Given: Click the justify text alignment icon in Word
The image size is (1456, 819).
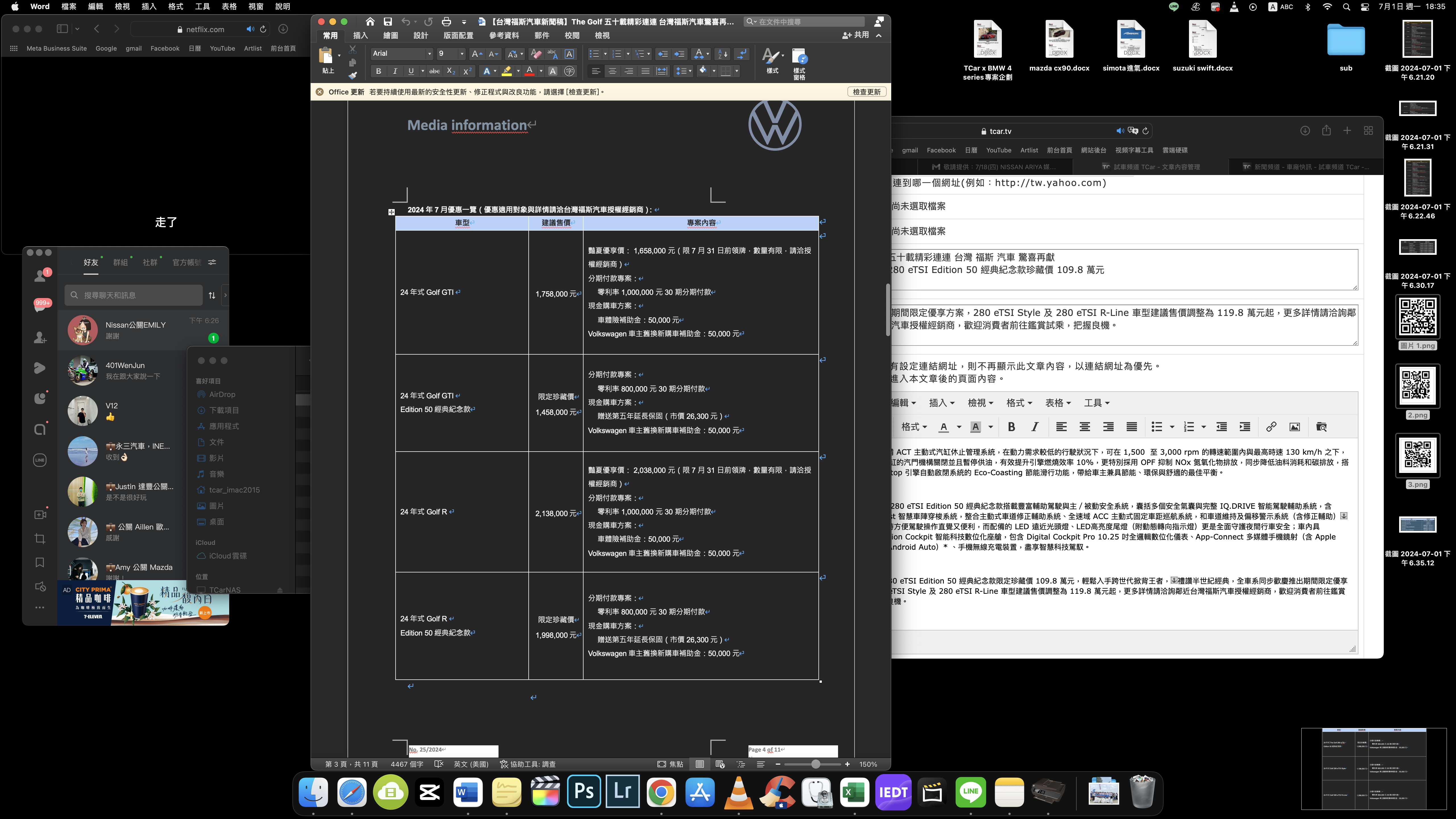Looking at the screenshot, I should pos(646,71).
